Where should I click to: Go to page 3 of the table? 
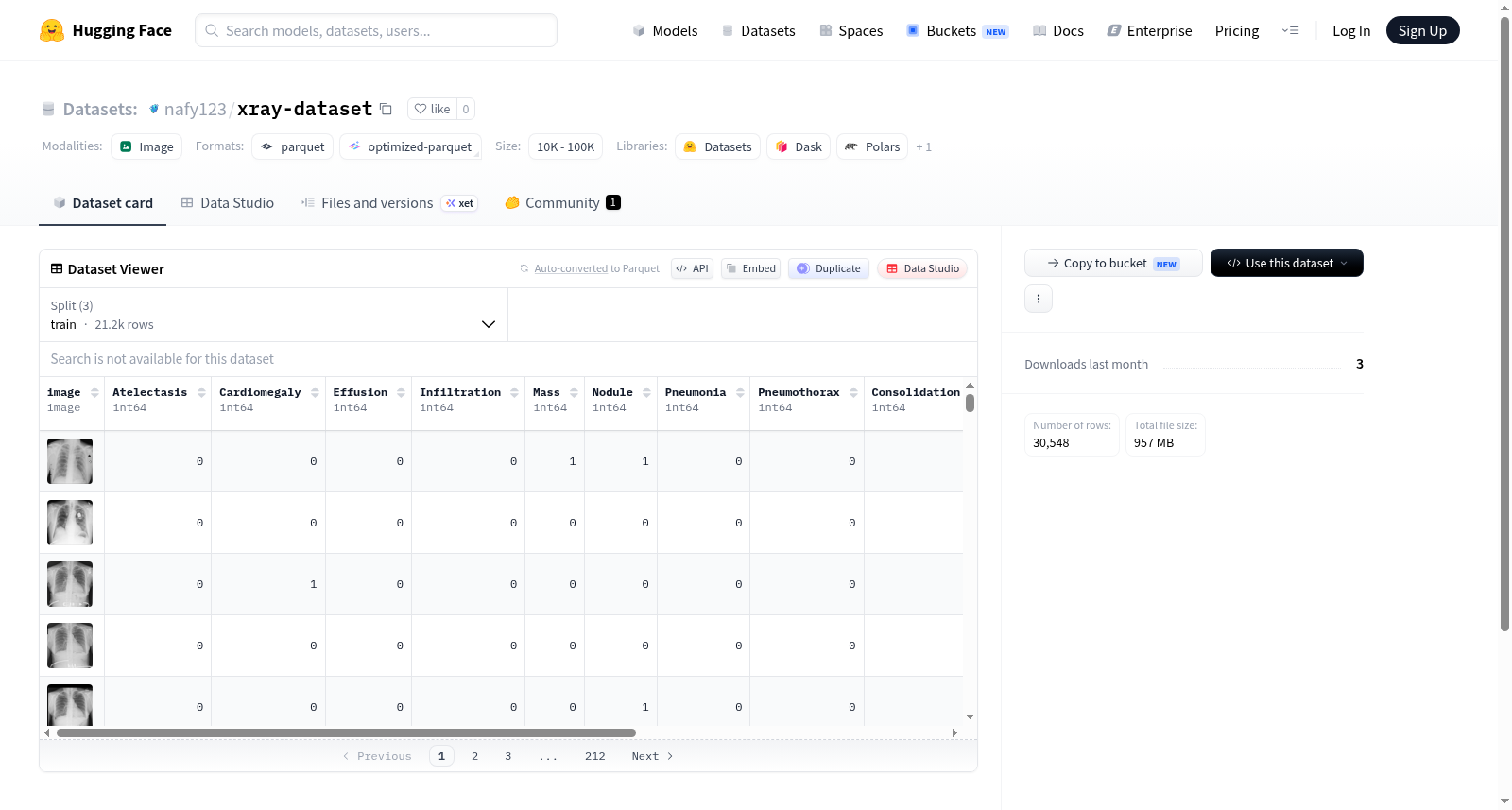[508, 756]
